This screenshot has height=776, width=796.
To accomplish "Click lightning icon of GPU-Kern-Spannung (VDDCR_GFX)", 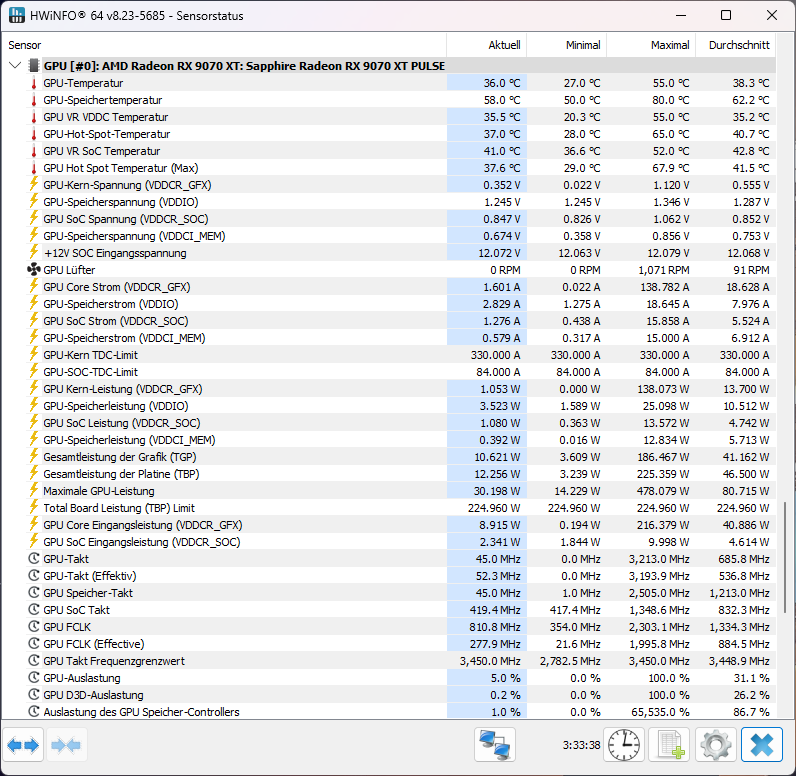I will [34, 184].
